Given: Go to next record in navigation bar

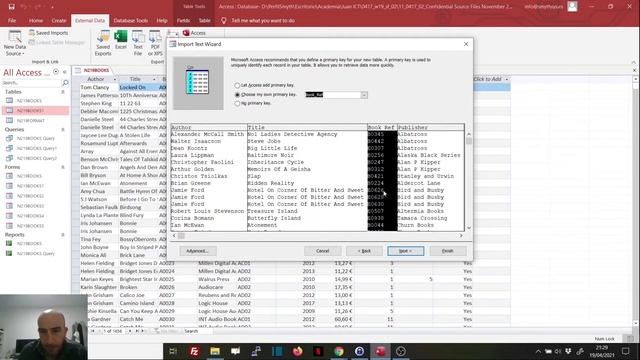Looking at the screenshot, I should 130,331.
